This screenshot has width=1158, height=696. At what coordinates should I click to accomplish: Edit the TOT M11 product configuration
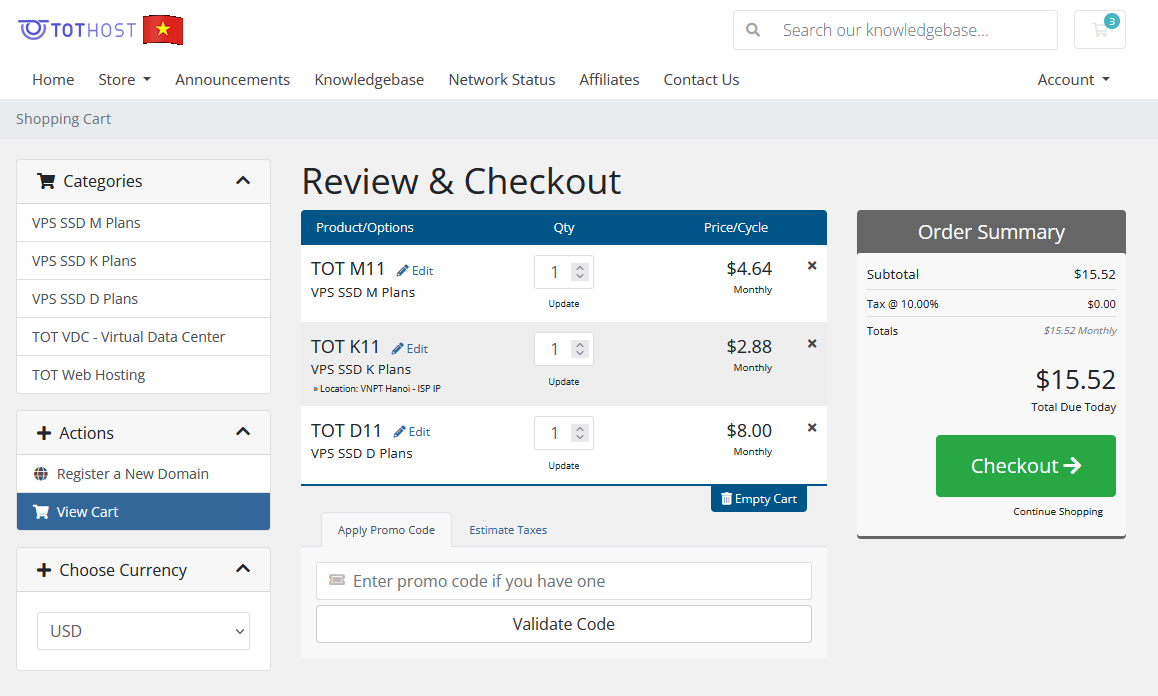[415, 271]
